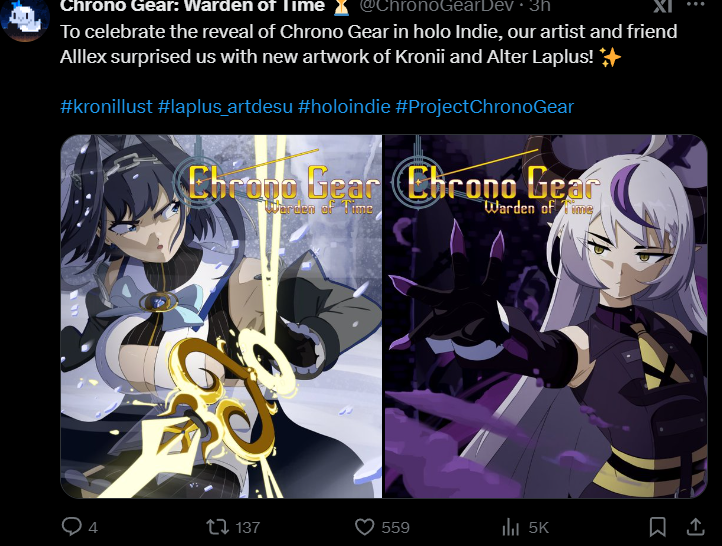Click the Grok icon on the post

(x=662, y=6)
